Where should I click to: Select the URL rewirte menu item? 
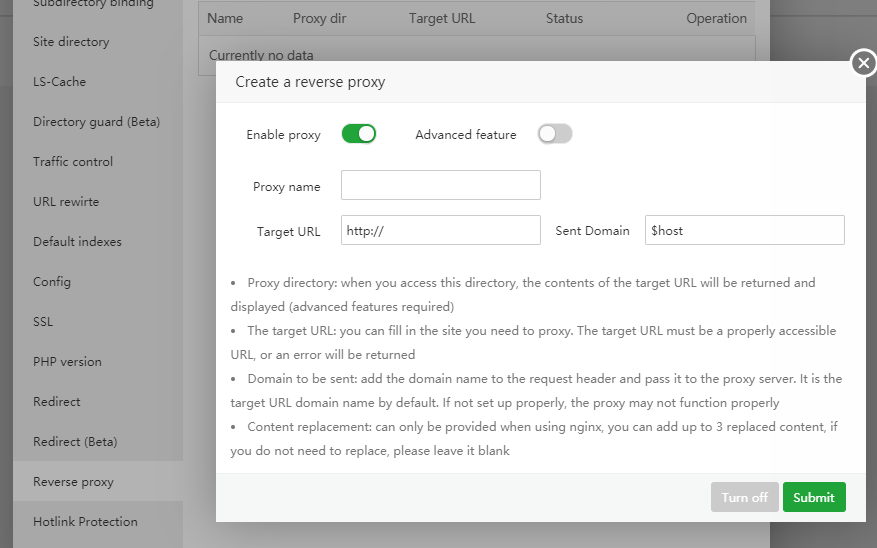click(x=66, y=202)
